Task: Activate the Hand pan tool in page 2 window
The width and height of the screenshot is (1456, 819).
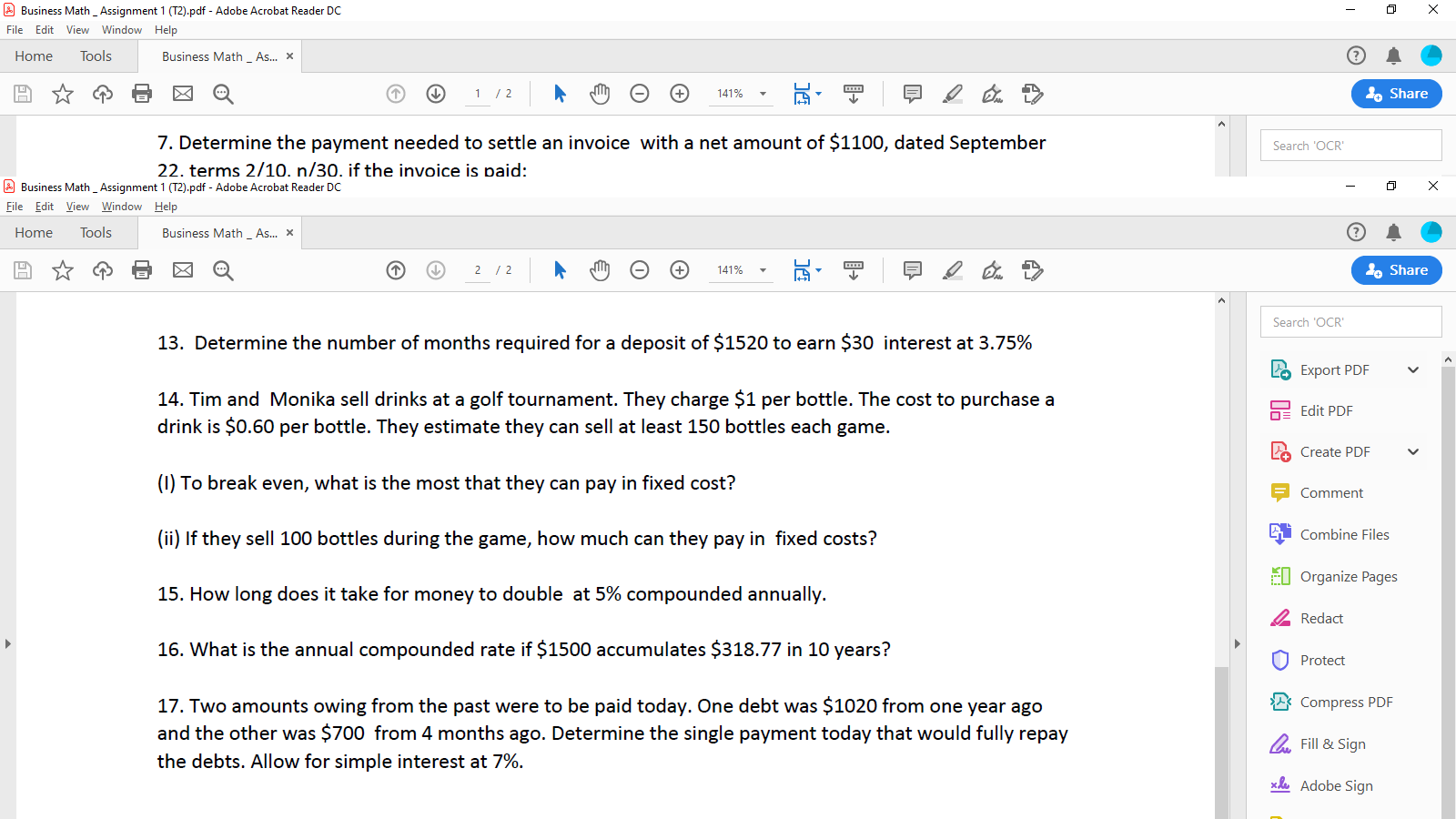Action: click(x=600, y=270)
